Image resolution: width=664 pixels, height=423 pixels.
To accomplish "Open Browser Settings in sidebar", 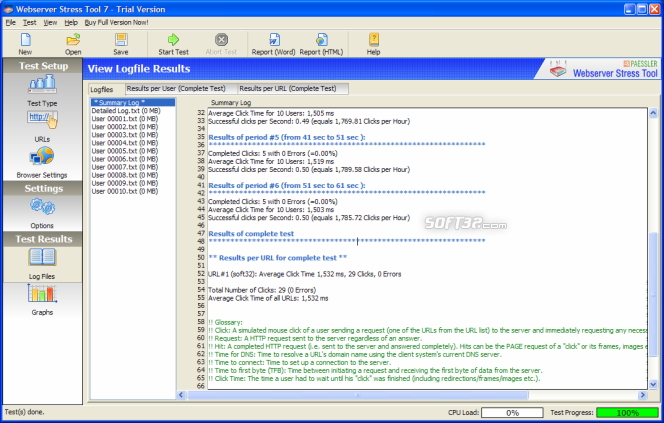I will tap(42, 162).
